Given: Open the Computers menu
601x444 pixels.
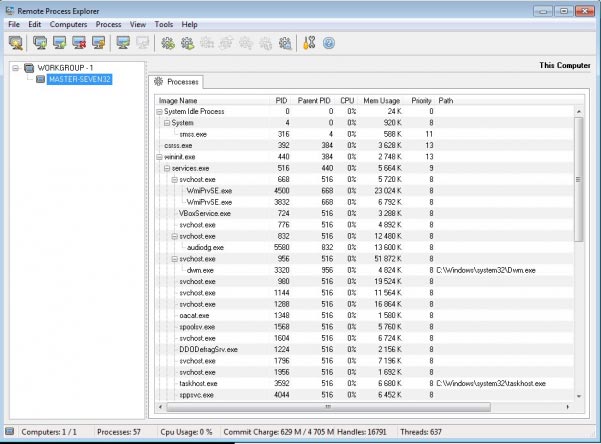Looking at the screenshot, I should coord(68,23).
